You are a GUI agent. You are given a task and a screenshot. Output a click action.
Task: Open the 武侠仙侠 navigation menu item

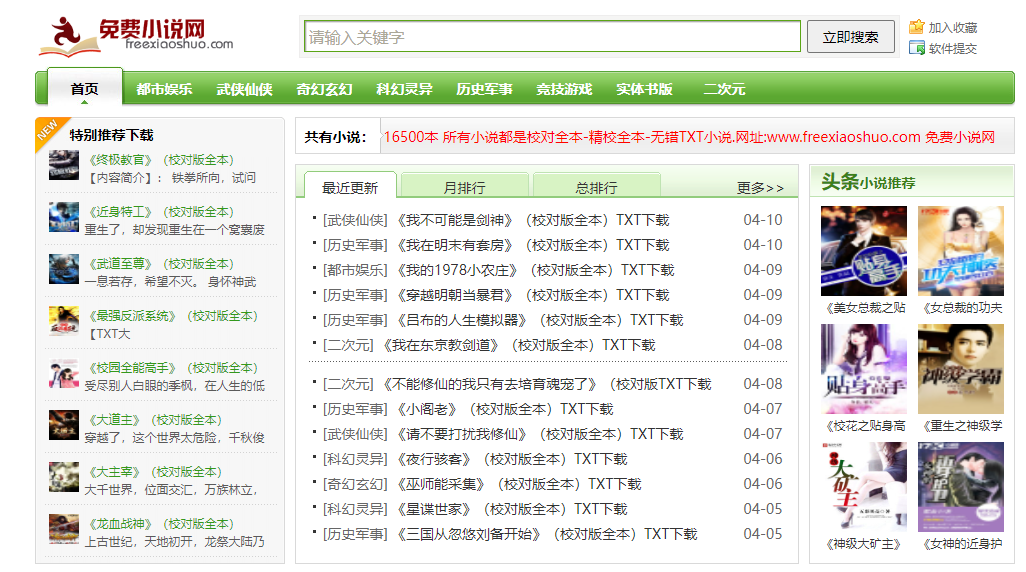(244, 89)
